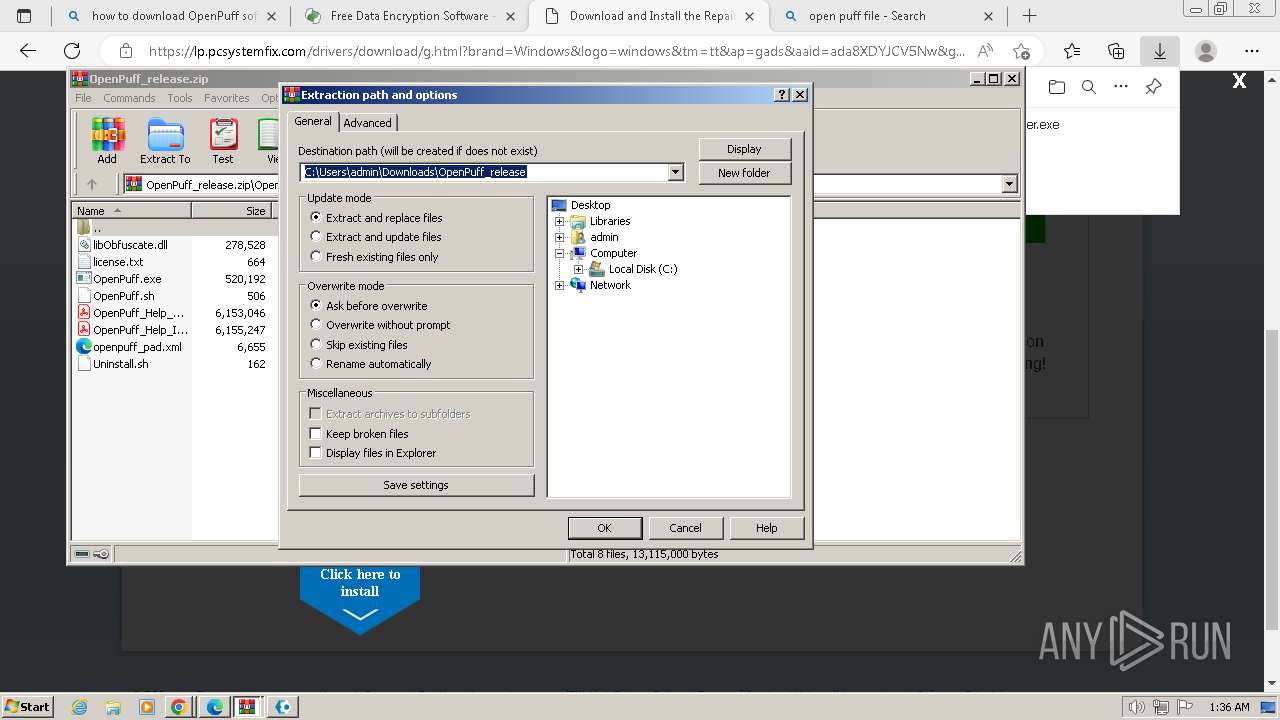1280x720 pixels.
Task: Open the WinRAR Tools menu
Action: [180, 98]
